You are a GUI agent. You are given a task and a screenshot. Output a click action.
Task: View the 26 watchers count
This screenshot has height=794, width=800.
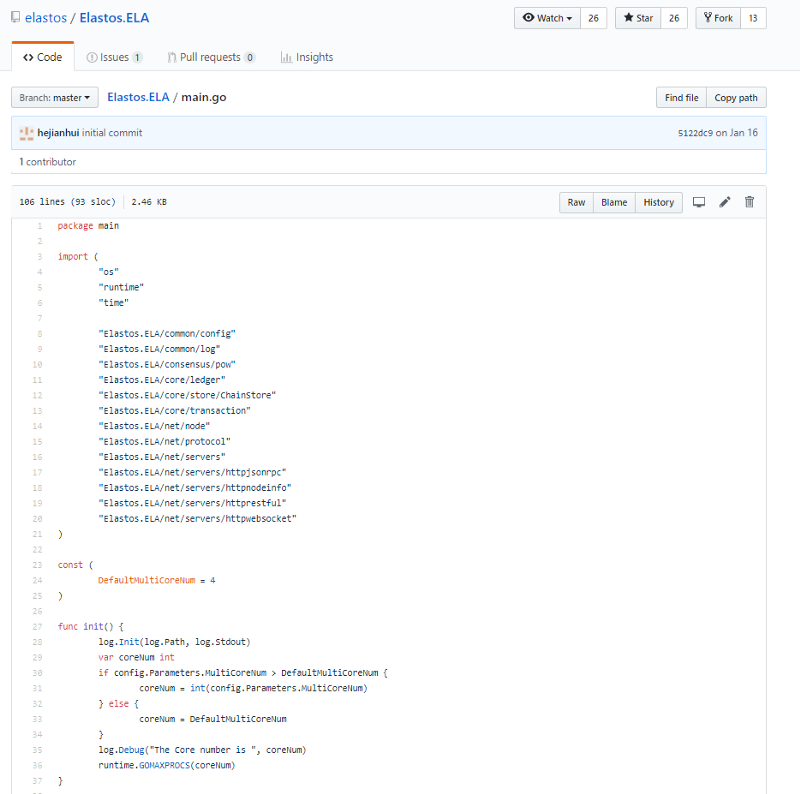click(593, 18)
